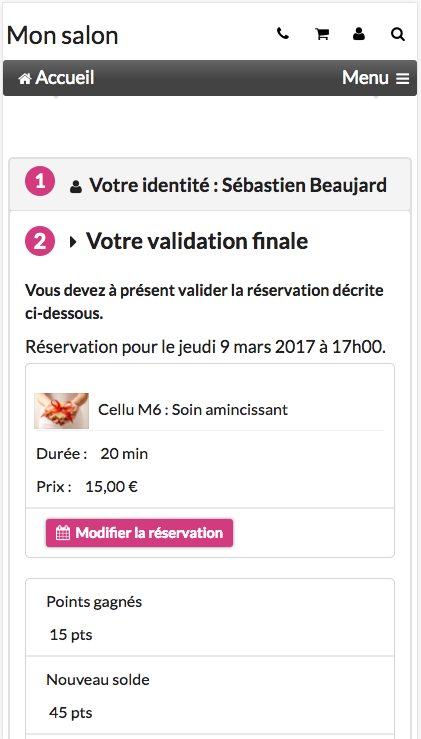This screenshot has height=739, width=421.
Task: Click the user account icon
Action: click(x=359, y=34)
